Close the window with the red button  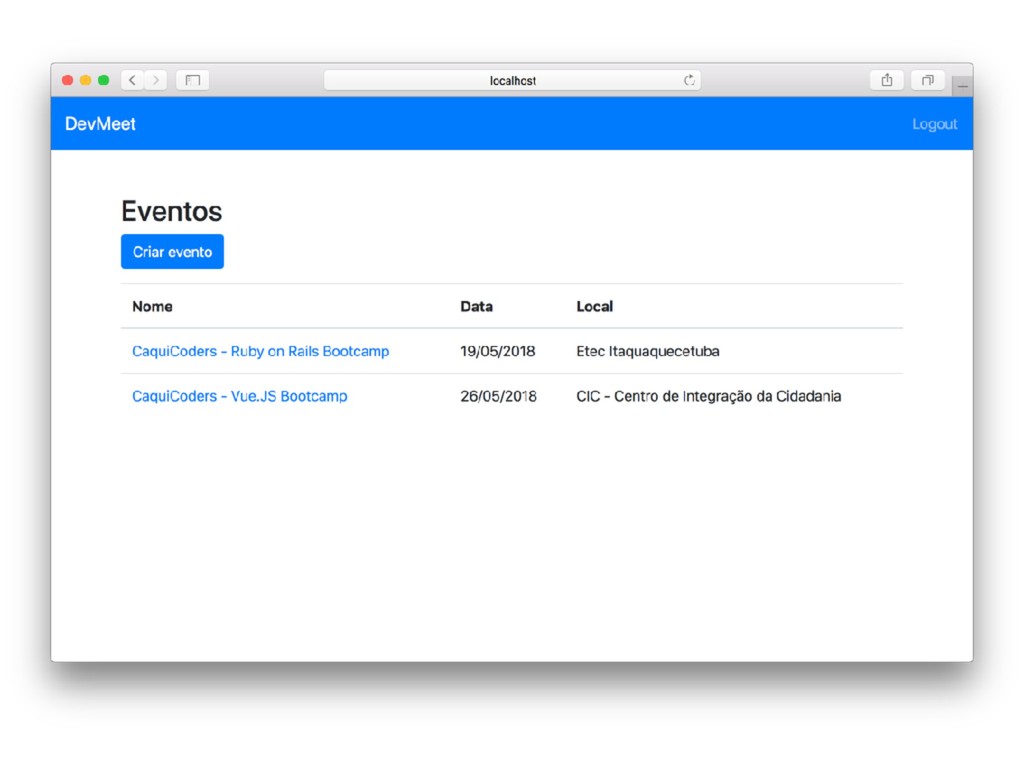point(67,80)
